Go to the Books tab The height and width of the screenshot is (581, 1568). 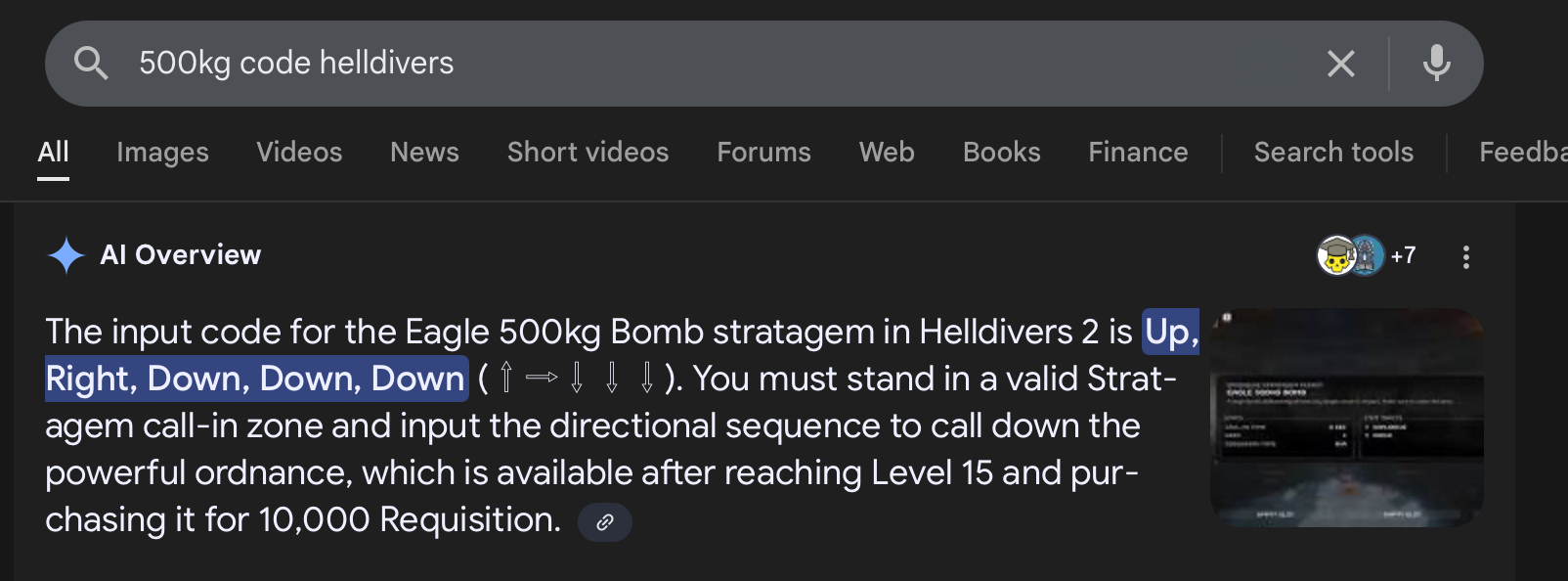[x=1001, y=152]
